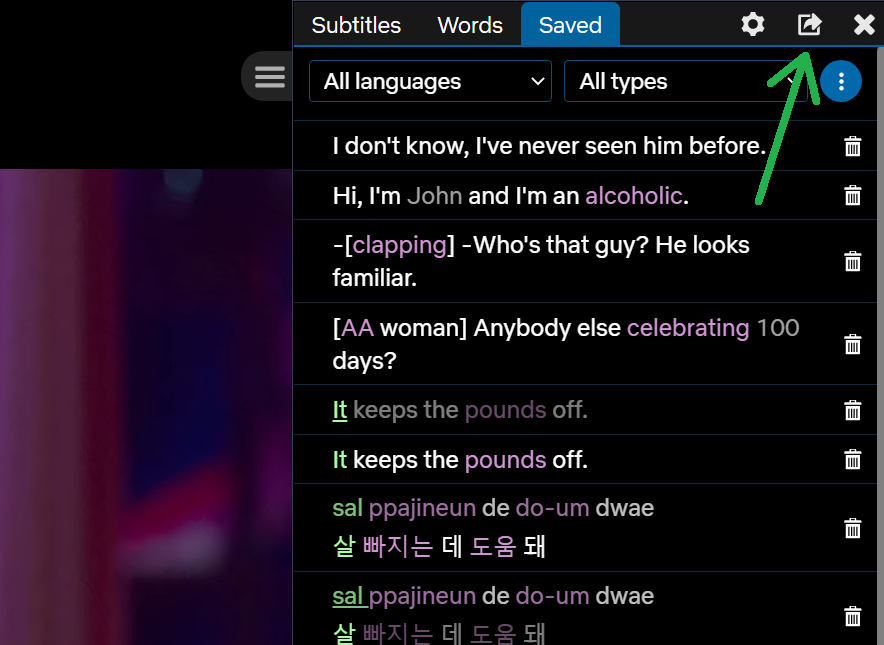Expand the All languages dropdown

click(x=430, y=81)
